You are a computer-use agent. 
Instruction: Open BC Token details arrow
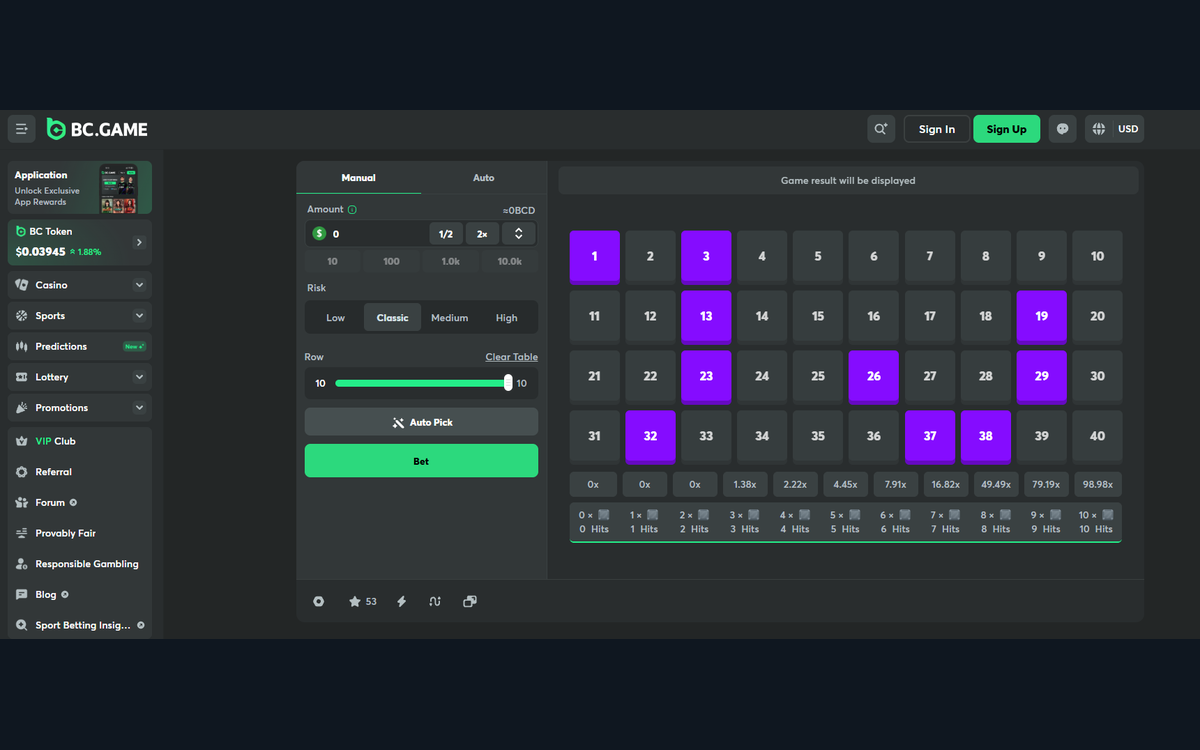point(139,242)
